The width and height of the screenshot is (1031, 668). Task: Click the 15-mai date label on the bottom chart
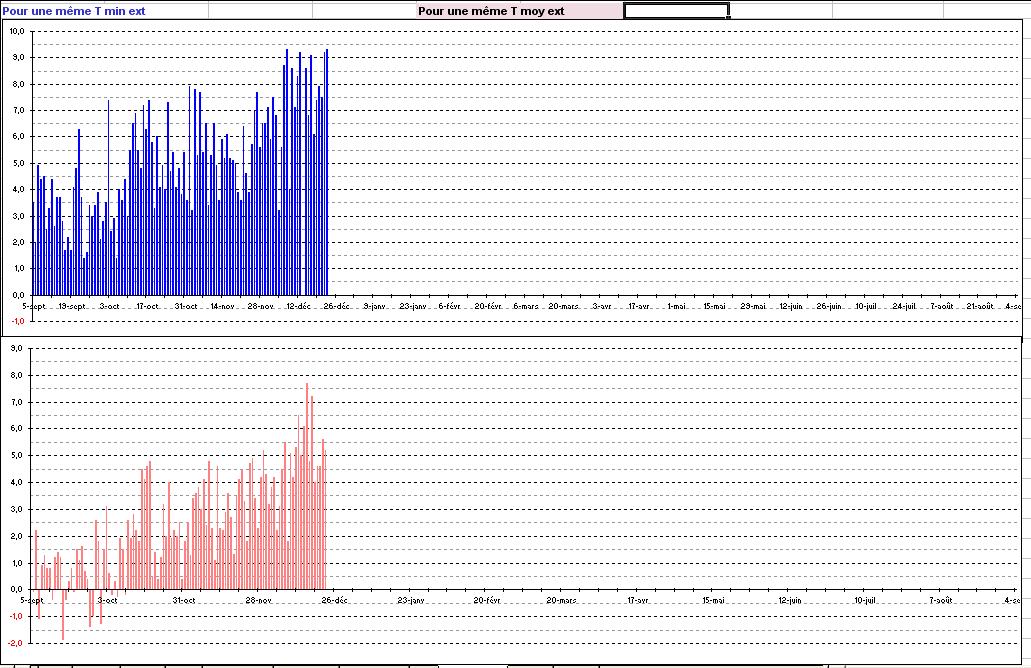[713, 600]
